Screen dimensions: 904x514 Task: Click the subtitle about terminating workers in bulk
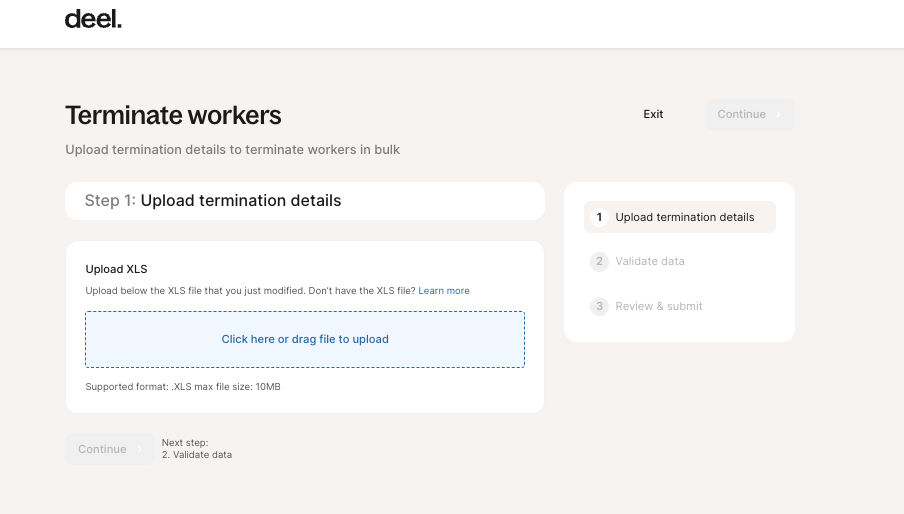(x=232, y=150)
